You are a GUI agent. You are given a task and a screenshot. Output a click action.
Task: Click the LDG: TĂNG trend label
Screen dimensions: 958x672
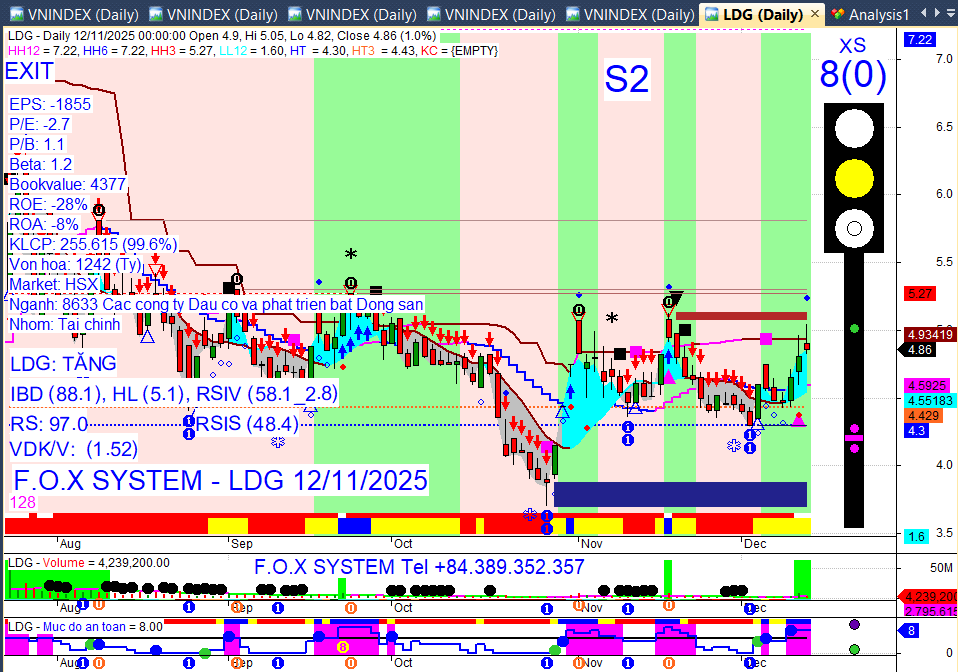coord(64,364)
